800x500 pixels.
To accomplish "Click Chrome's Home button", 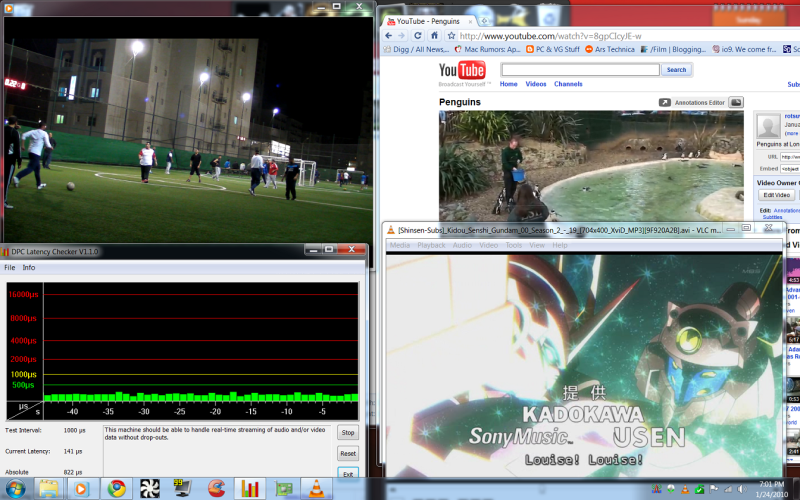I will click(434, 36).
